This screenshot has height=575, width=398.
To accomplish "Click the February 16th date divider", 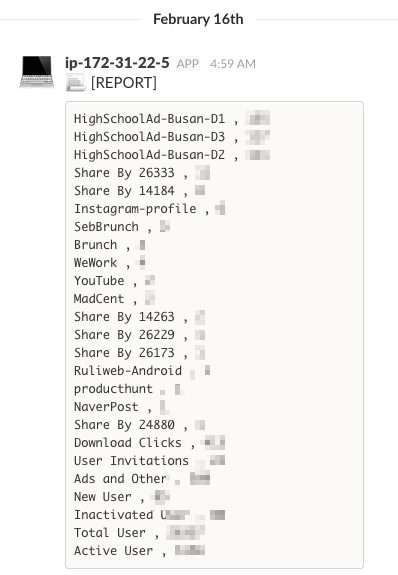I will tap(198, 19).
